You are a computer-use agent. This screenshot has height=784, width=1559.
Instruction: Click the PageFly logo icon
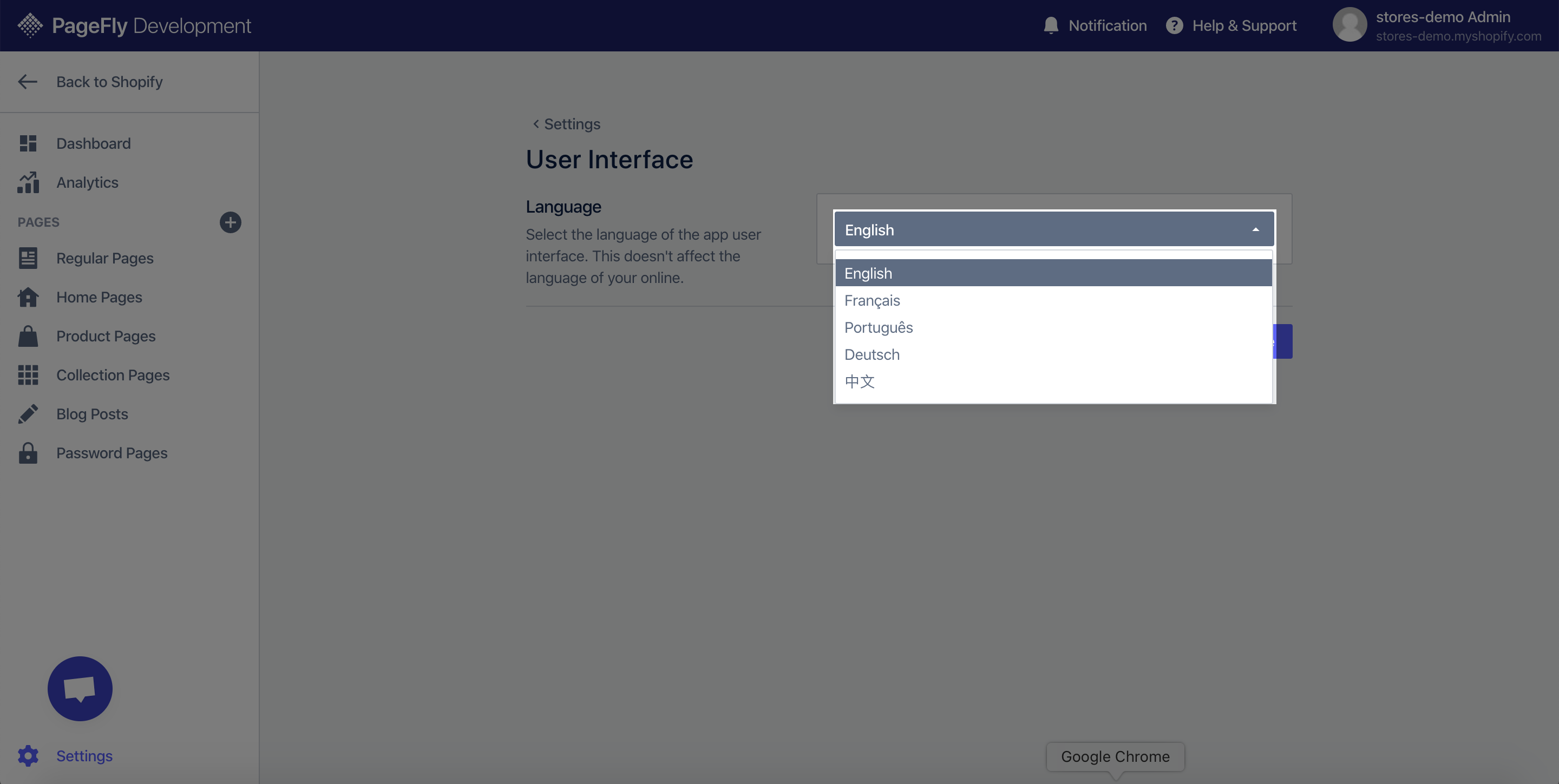[x=30, y=25]
